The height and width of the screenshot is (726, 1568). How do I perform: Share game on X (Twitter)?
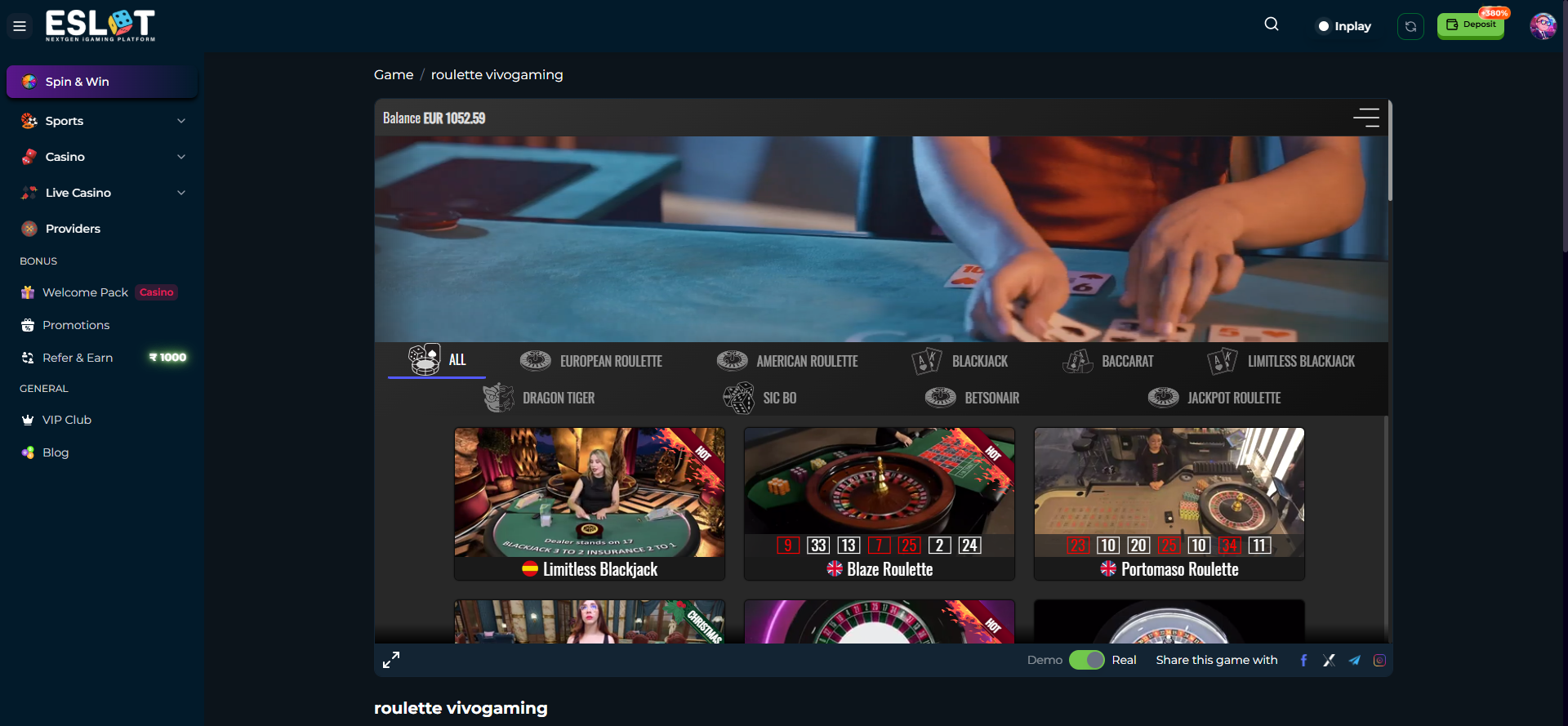(1329, 661)
